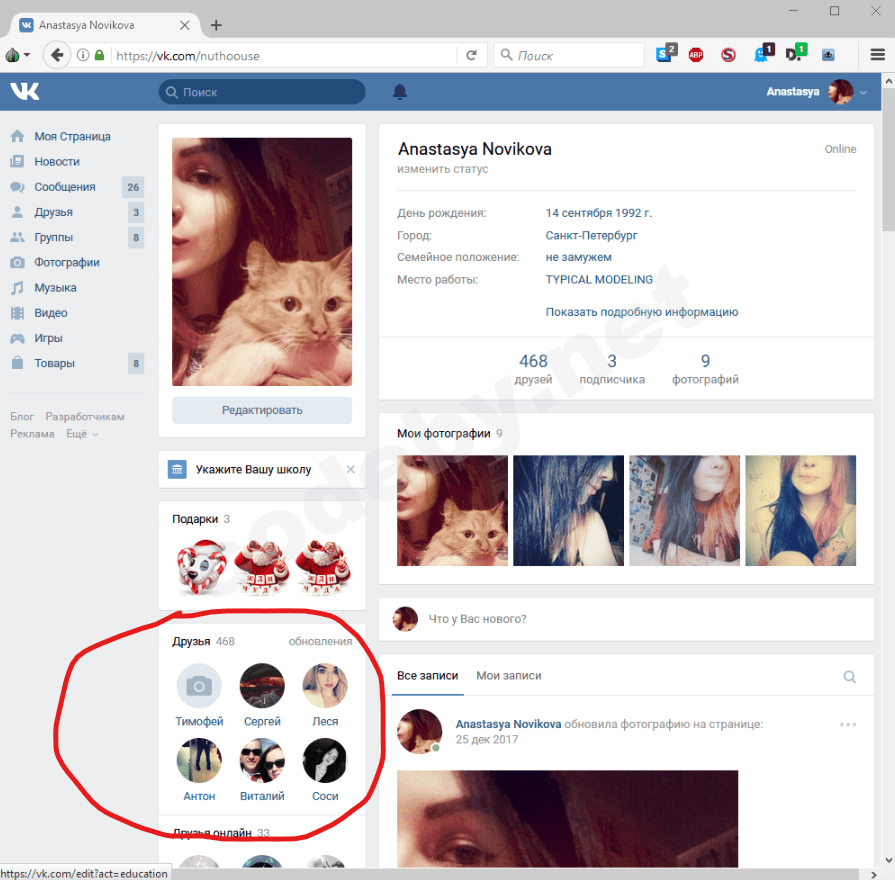The width and height of the screenshot is (895, 880).
Task: Select the 'Все записи' tab
Action: point(428,675)
